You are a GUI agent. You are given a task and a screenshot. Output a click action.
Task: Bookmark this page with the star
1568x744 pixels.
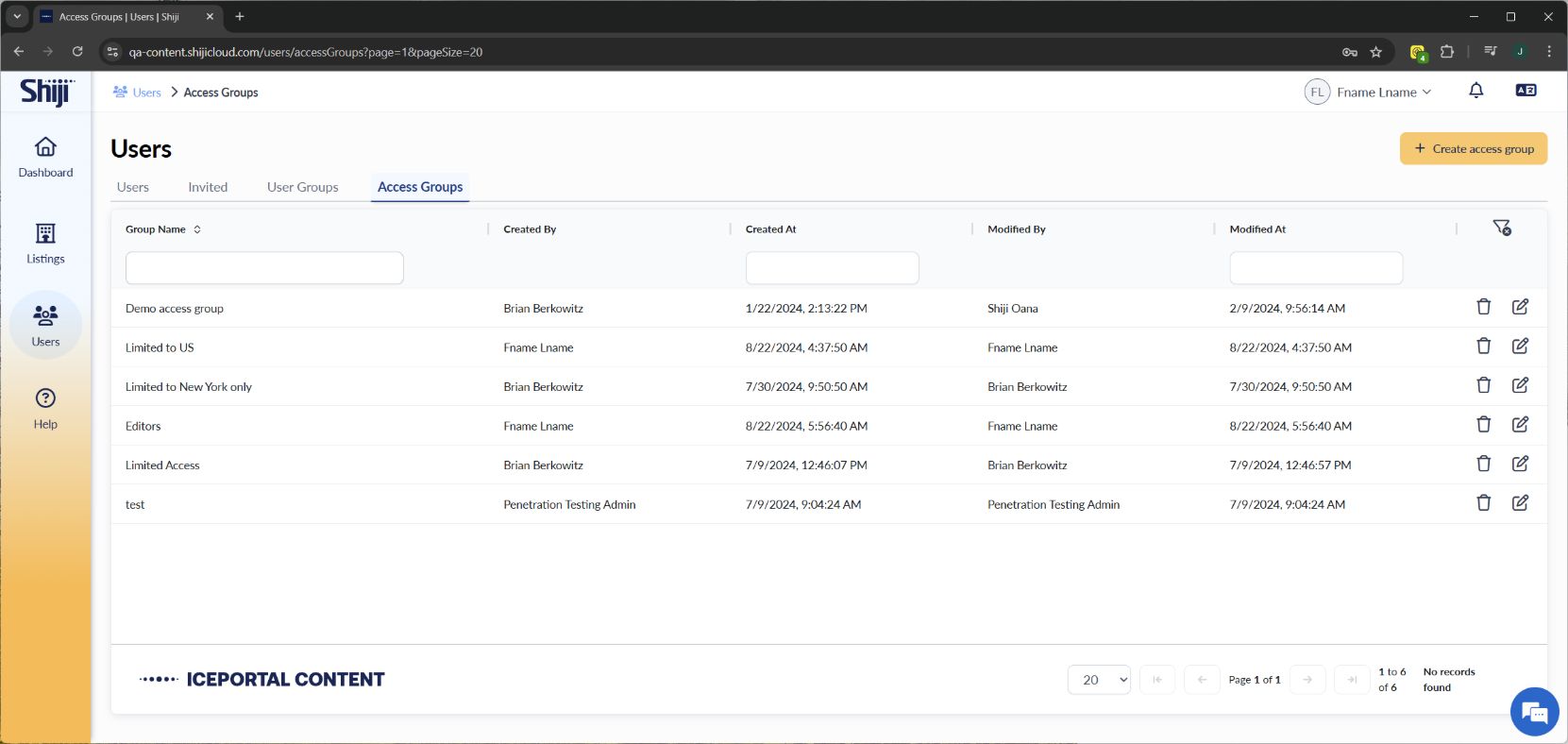tap(1375, 52)
